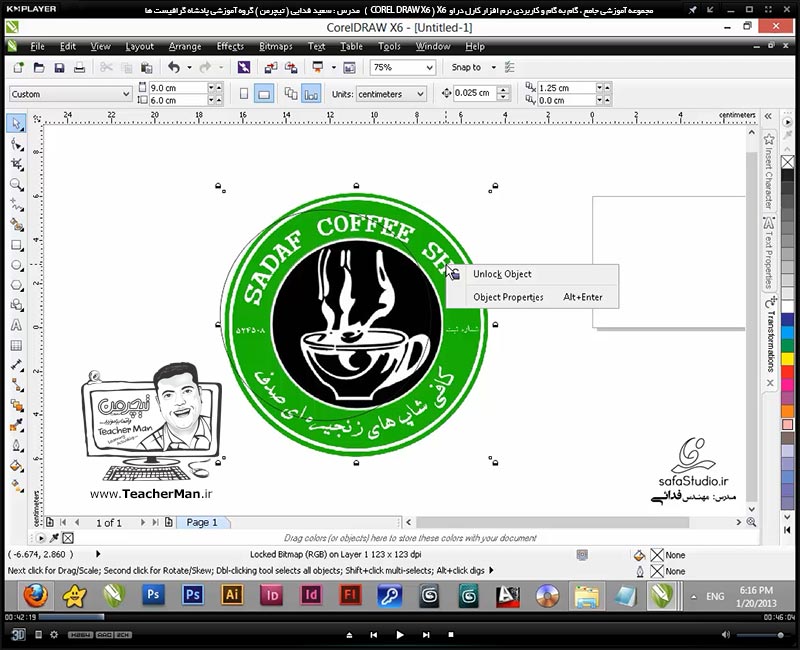Open page width 9.0 cm dropdown arrow
Image resolution: width=800 pixels, height=650 pixels.
pos(211,88)
